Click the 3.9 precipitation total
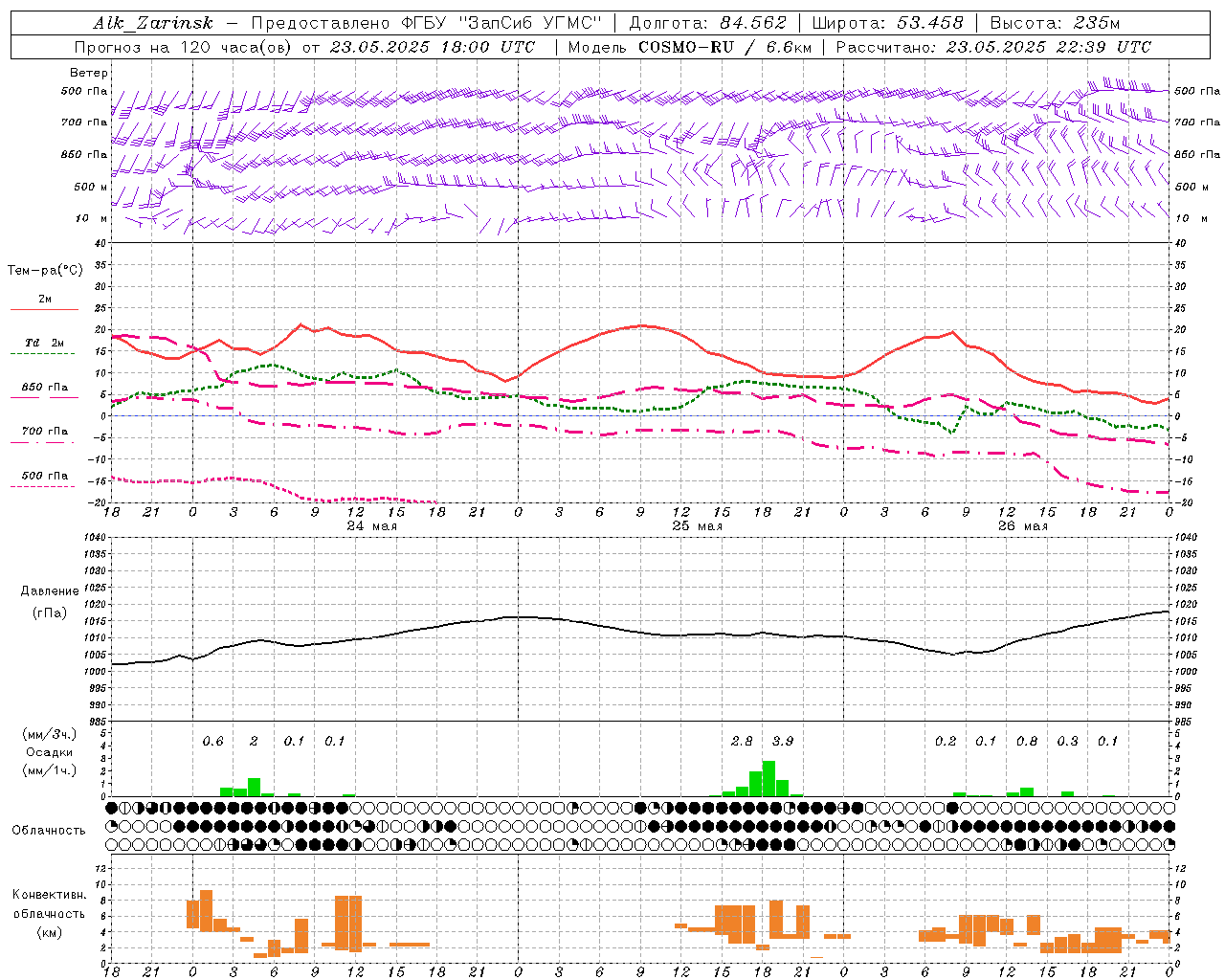Screen dimensions: 1225x980 783,742
